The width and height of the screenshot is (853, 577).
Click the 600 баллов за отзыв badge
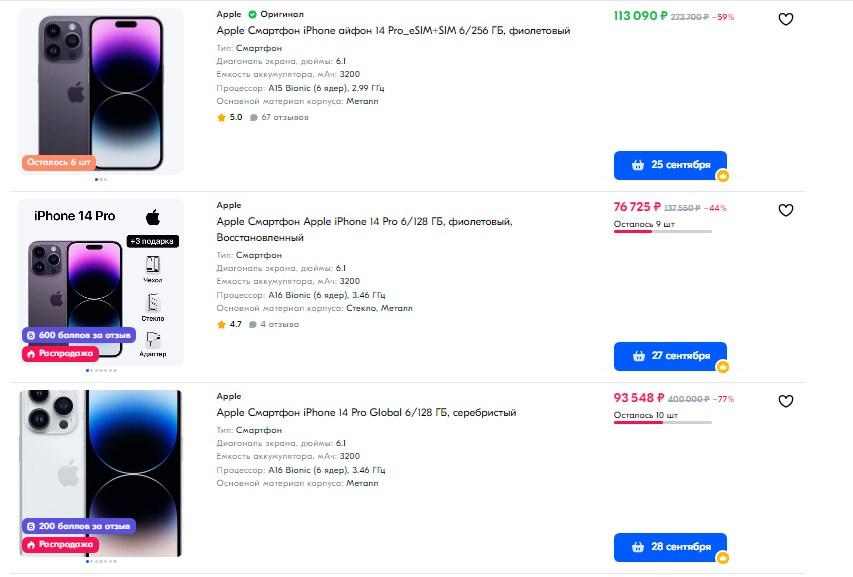pyautogui.click(x=79, y=335)
